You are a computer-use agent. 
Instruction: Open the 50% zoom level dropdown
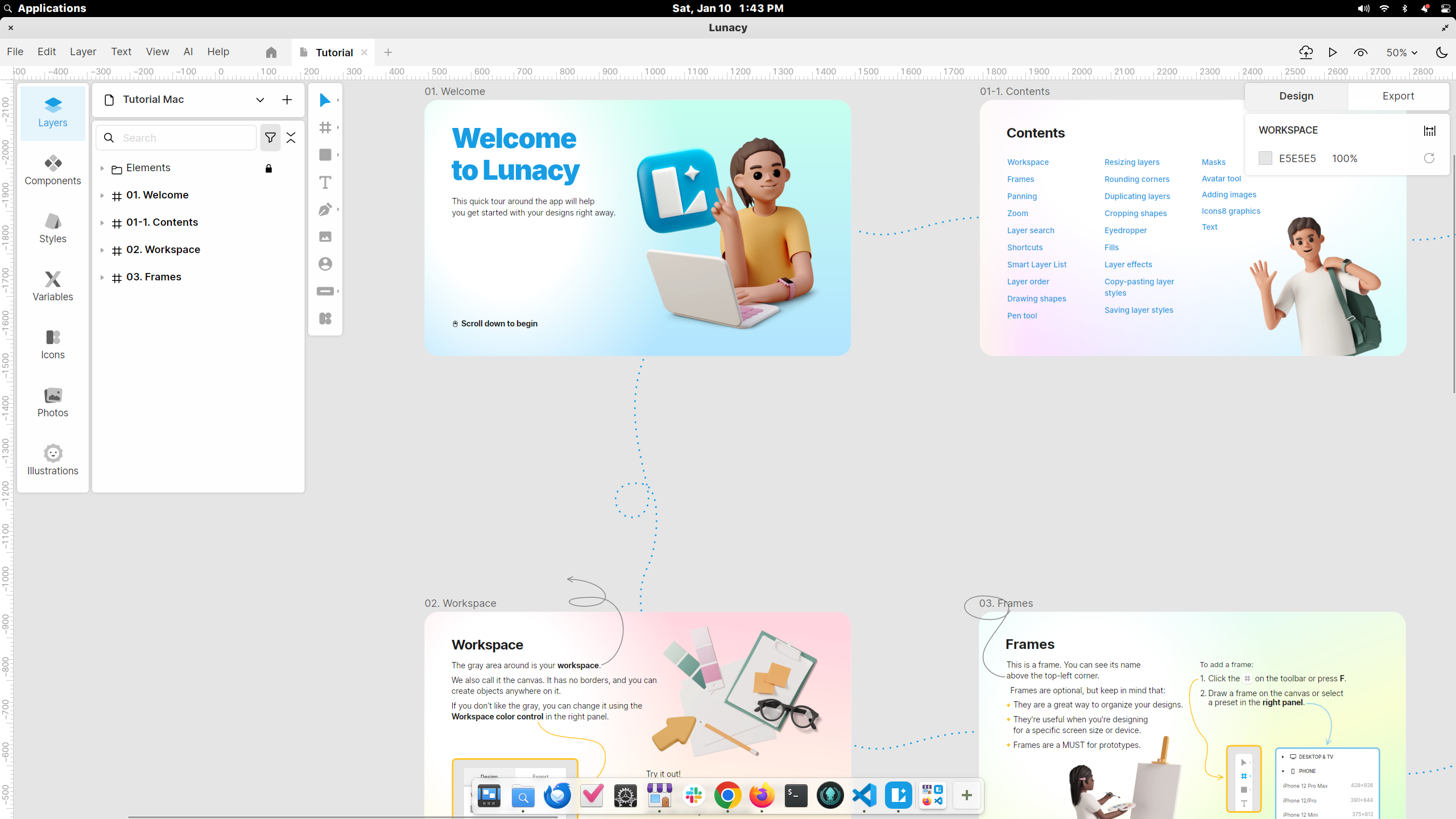click(1401, 52)
